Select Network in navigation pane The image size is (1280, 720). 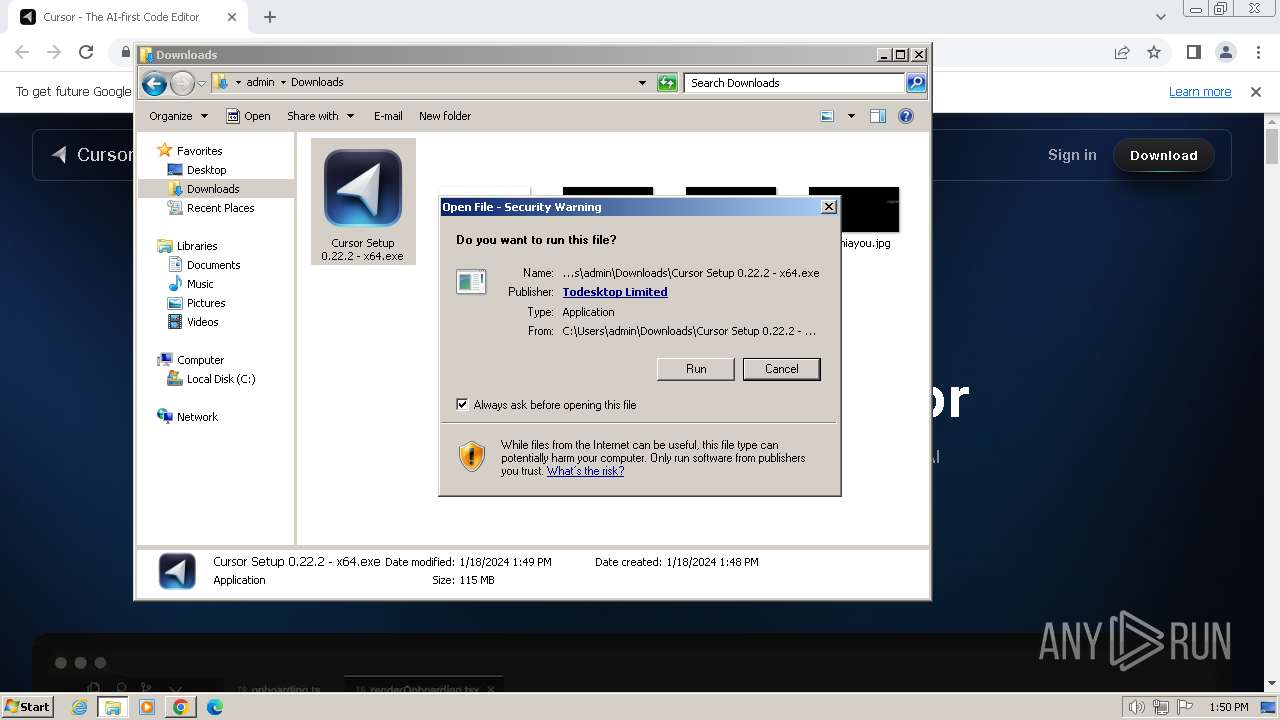point(197,417)
